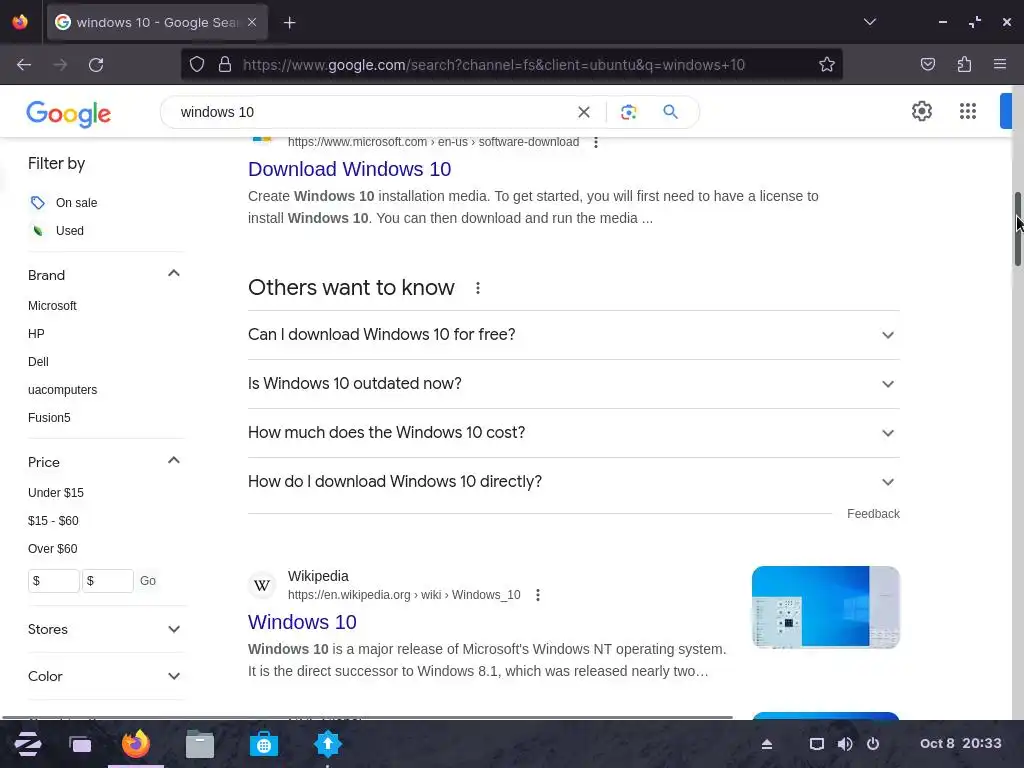Submit search with the magnifier icon
The width and height of the screenshot is (1024, 768).
(x=671, y=112)
